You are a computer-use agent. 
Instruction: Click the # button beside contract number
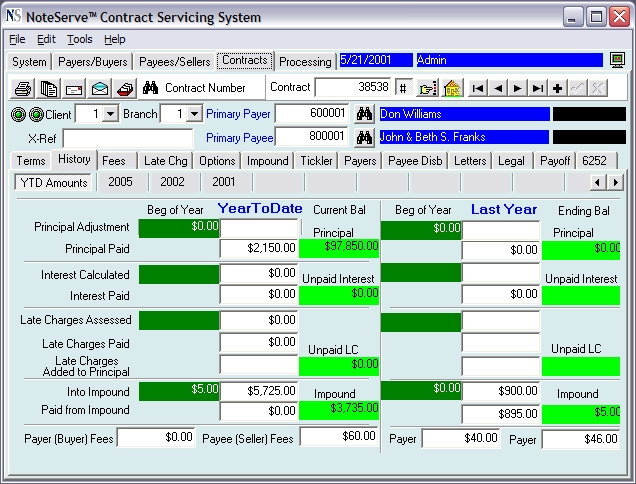pos(403,88)
